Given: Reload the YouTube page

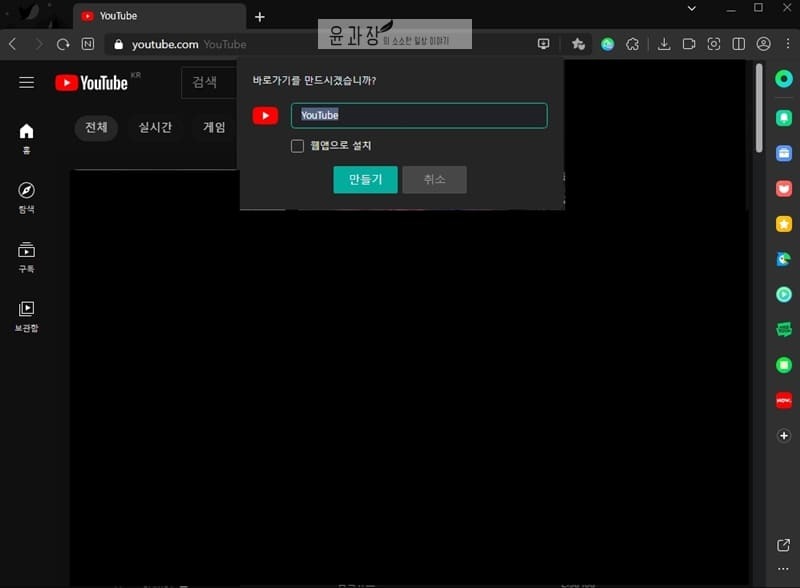Looking at the screenshot, I should pos(63,44).
